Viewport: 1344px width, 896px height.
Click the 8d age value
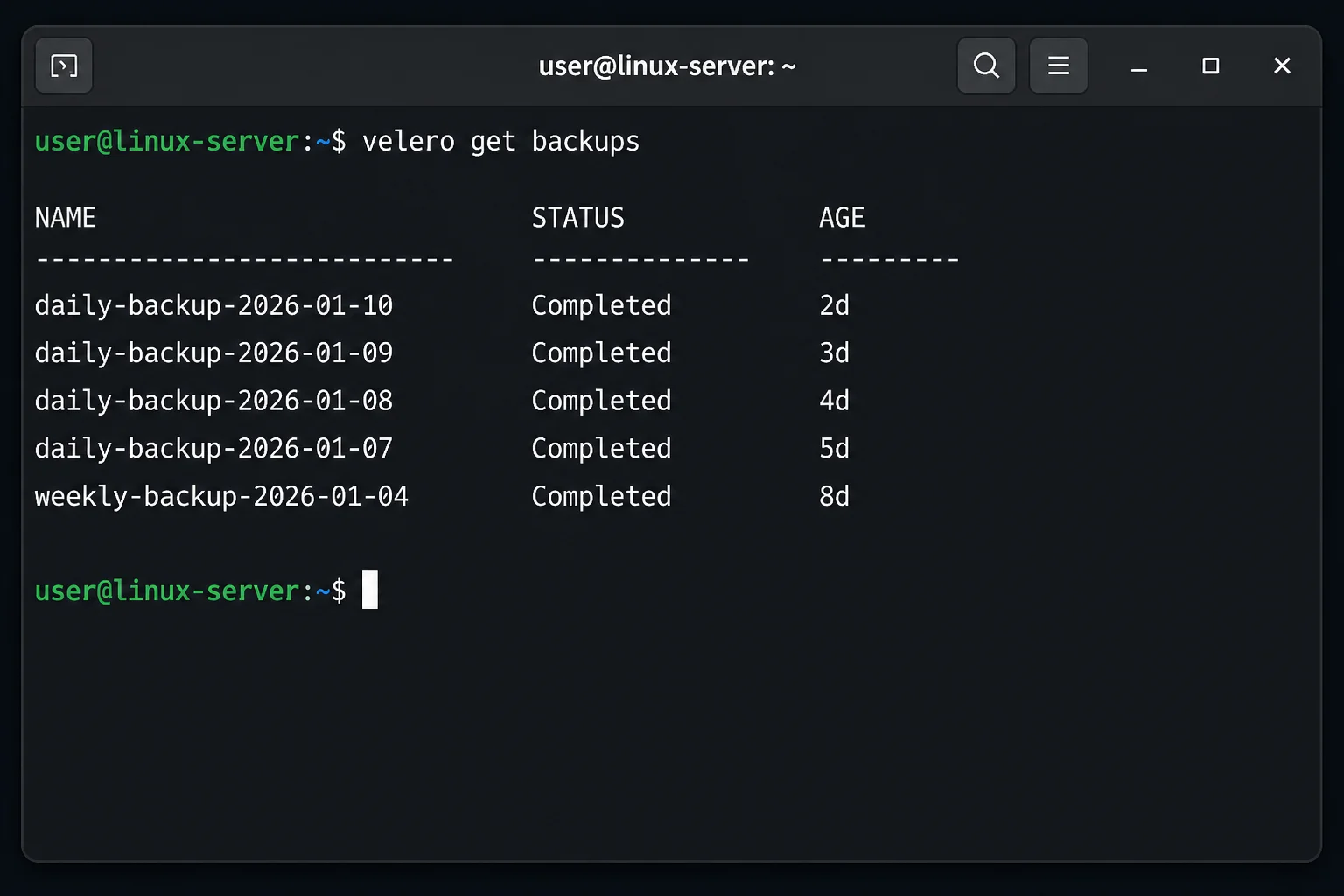click(834, 497)
